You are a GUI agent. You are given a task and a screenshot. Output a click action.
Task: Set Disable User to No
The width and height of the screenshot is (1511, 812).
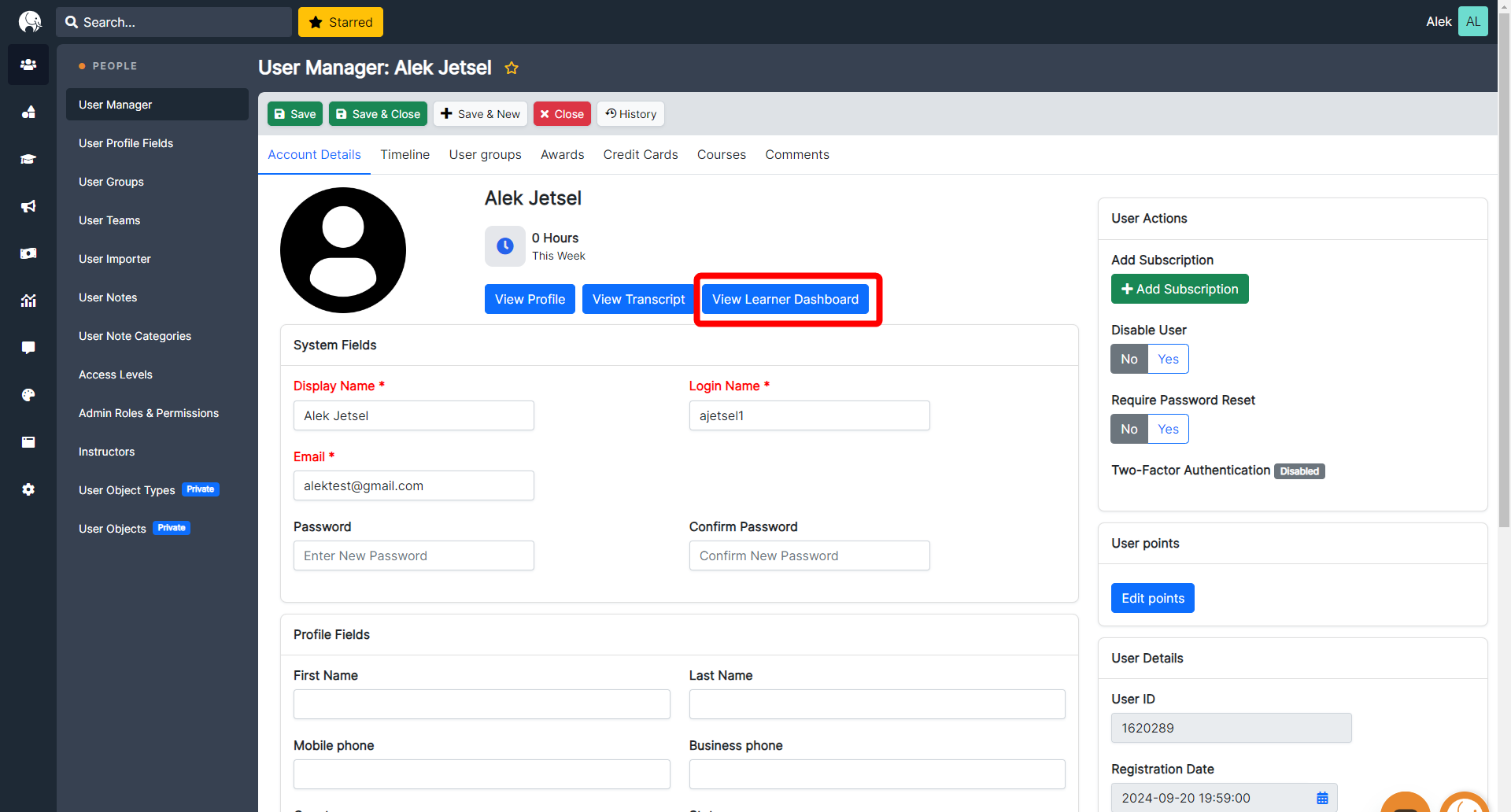(1129, 359)
